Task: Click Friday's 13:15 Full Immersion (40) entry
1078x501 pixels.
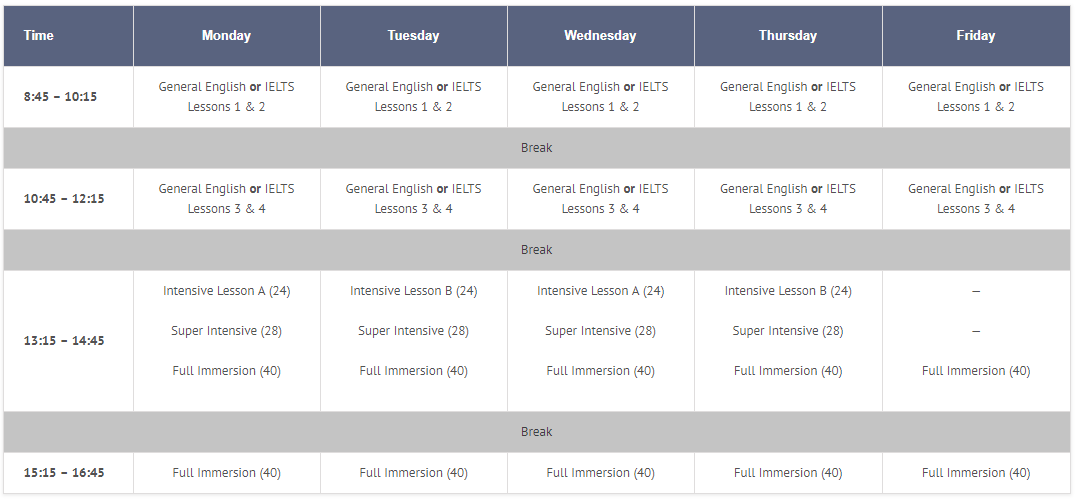Action: click(975, 371)
